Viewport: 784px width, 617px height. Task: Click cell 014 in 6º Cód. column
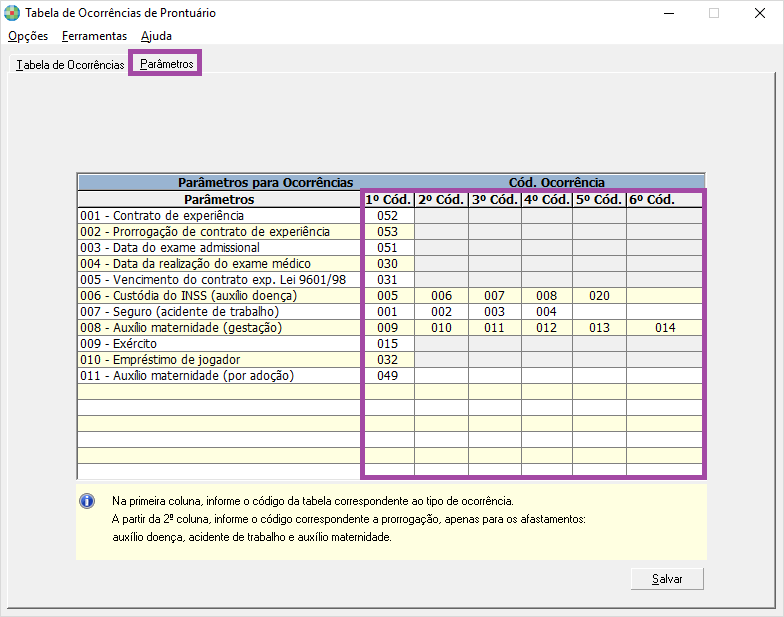click(x=665, y=328)
